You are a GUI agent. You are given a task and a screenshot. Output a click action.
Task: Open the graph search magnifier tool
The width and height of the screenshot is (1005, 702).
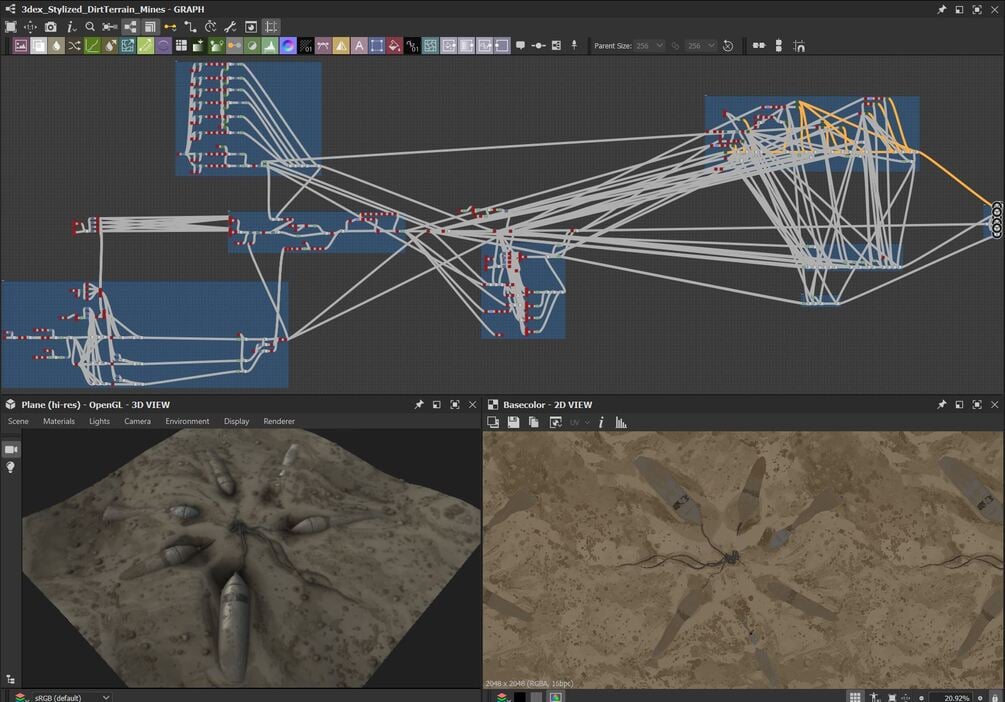tap(90, 27)
